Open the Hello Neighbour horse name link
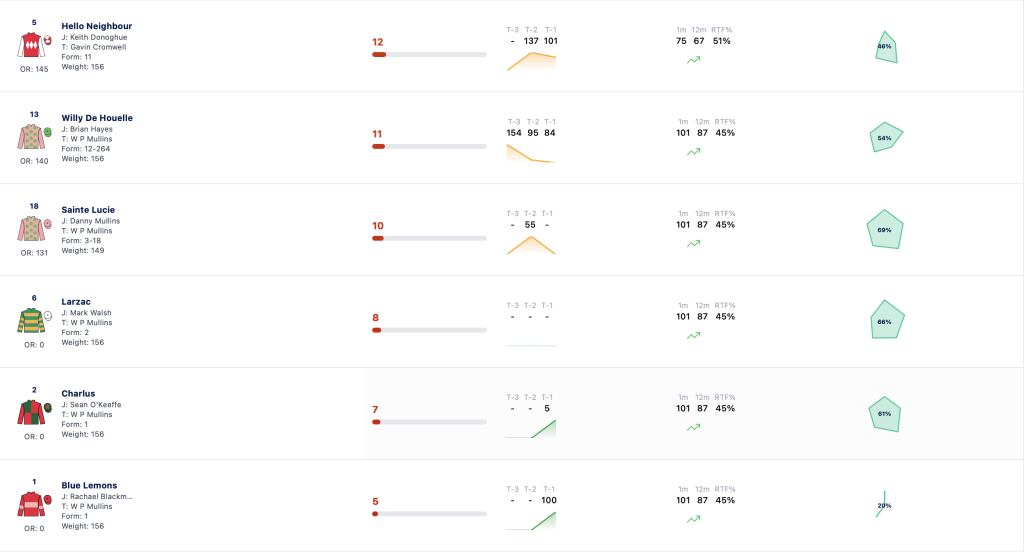Image resolution: width=1024 pixels, height=552 pixels. (x=97, y=26)
